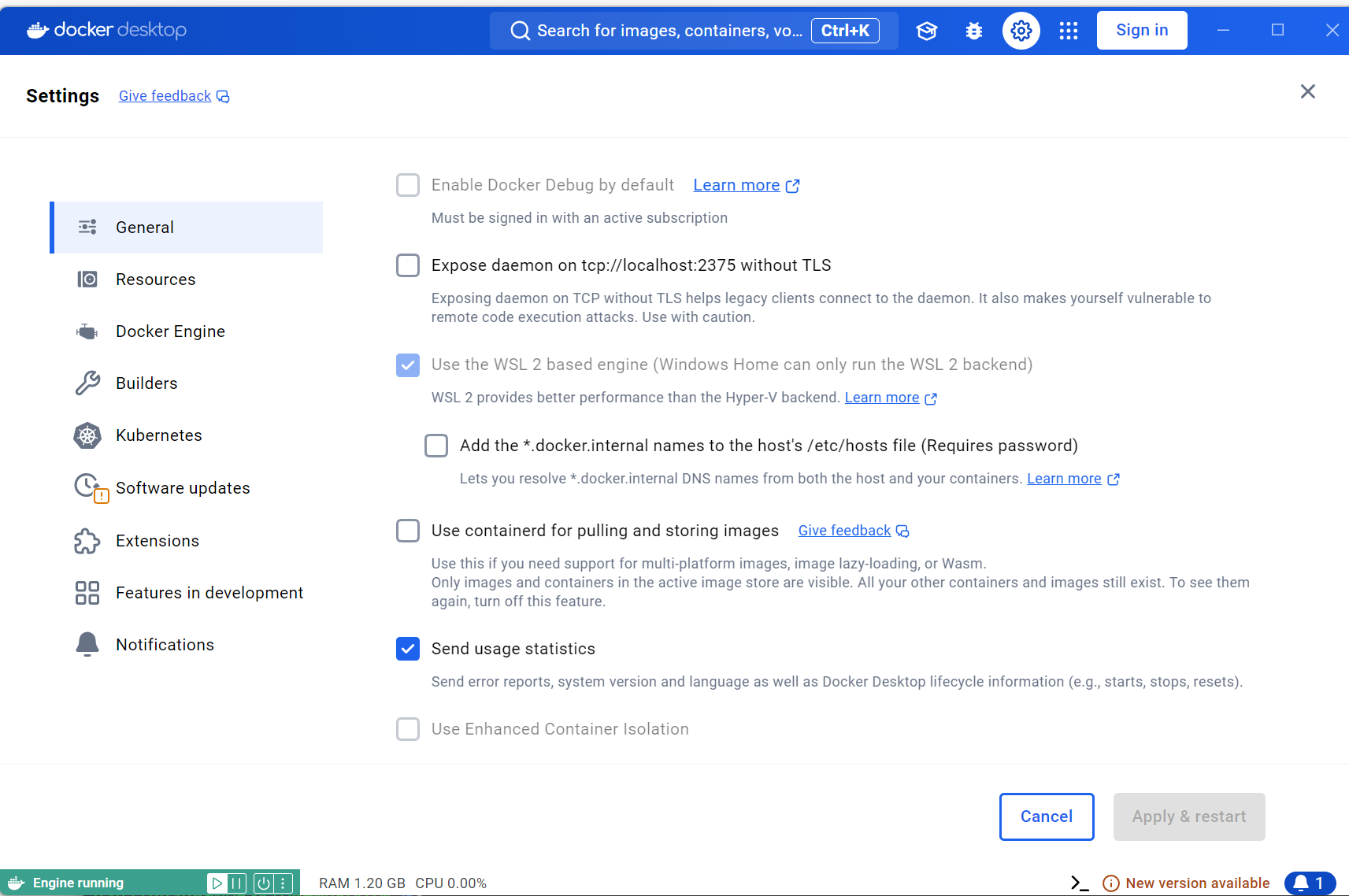This screenshot has height=896, width=1349.
Task: Click the Docker Engine icon in sidebar
Action: 87,331
